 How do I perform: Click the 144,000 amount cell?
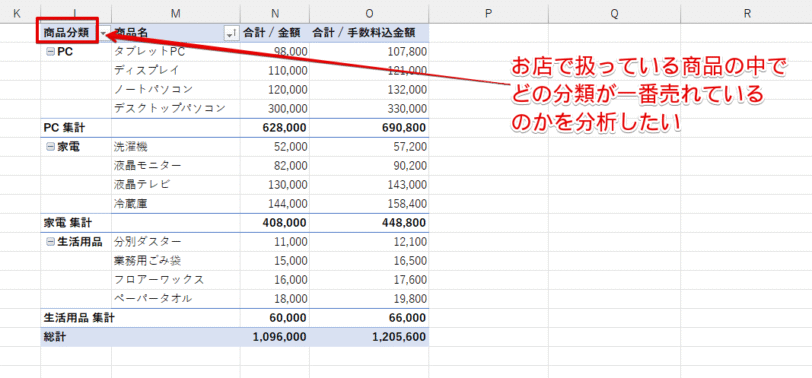coord(274,204)
